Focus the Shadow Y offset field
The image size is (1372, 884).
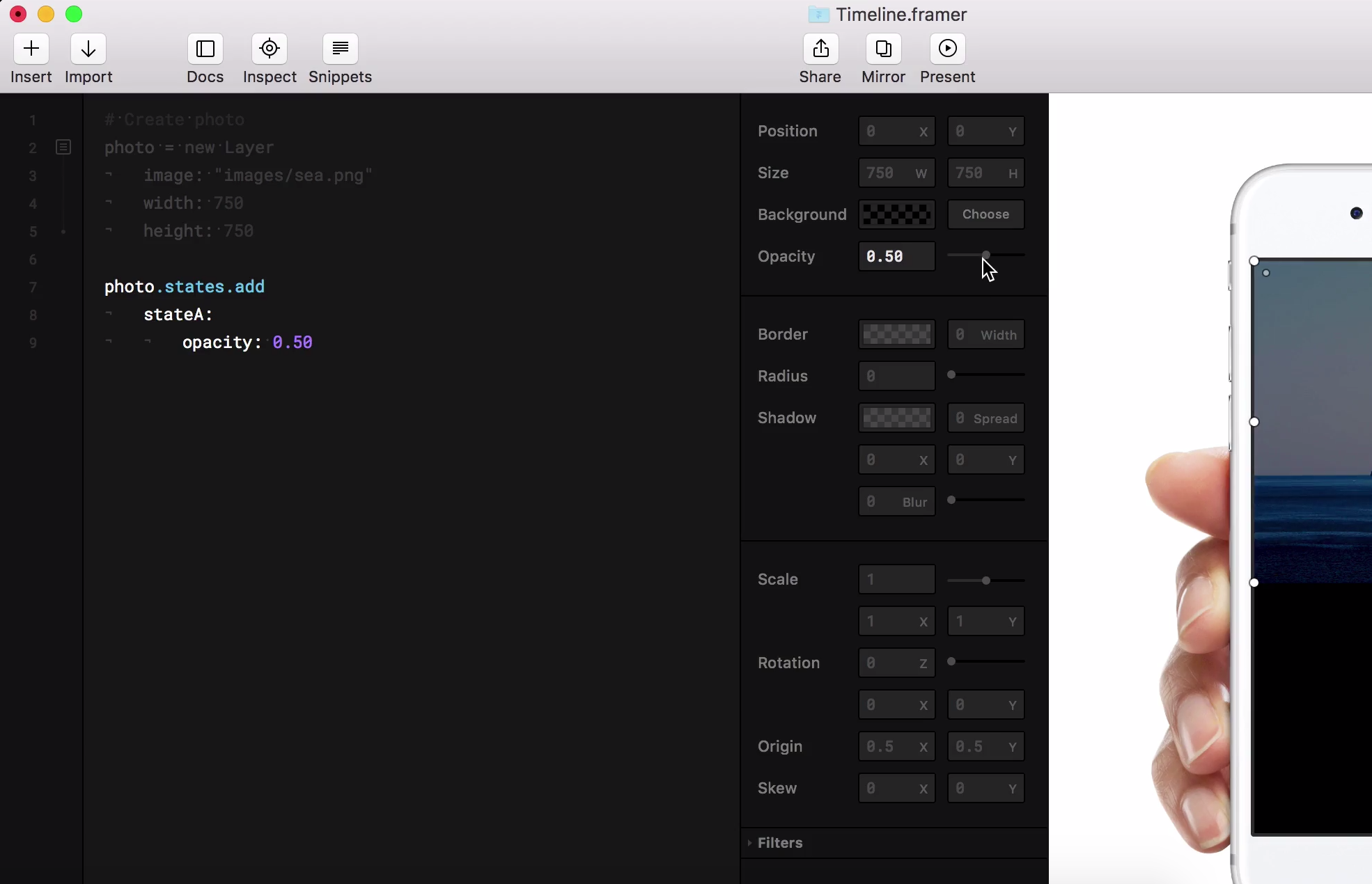[x=986, y=459]
